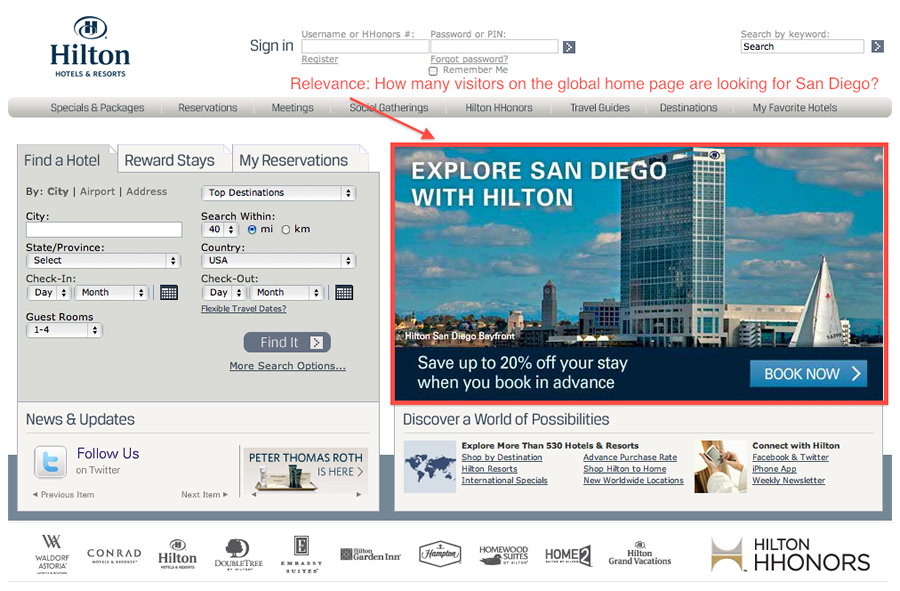Click the Find It button
The height and width of the screenshot is (591, 900).
tap(287, 343)
